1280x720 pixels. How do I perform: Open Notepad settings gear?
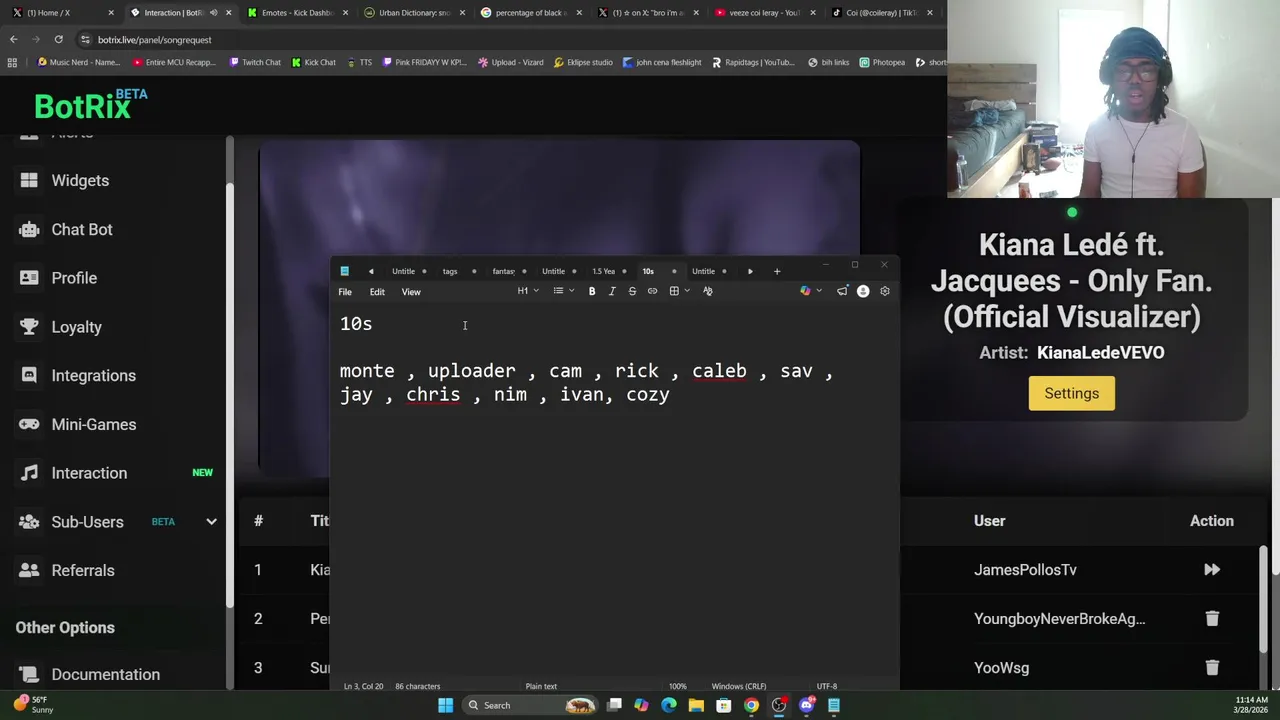click(884, 291)
